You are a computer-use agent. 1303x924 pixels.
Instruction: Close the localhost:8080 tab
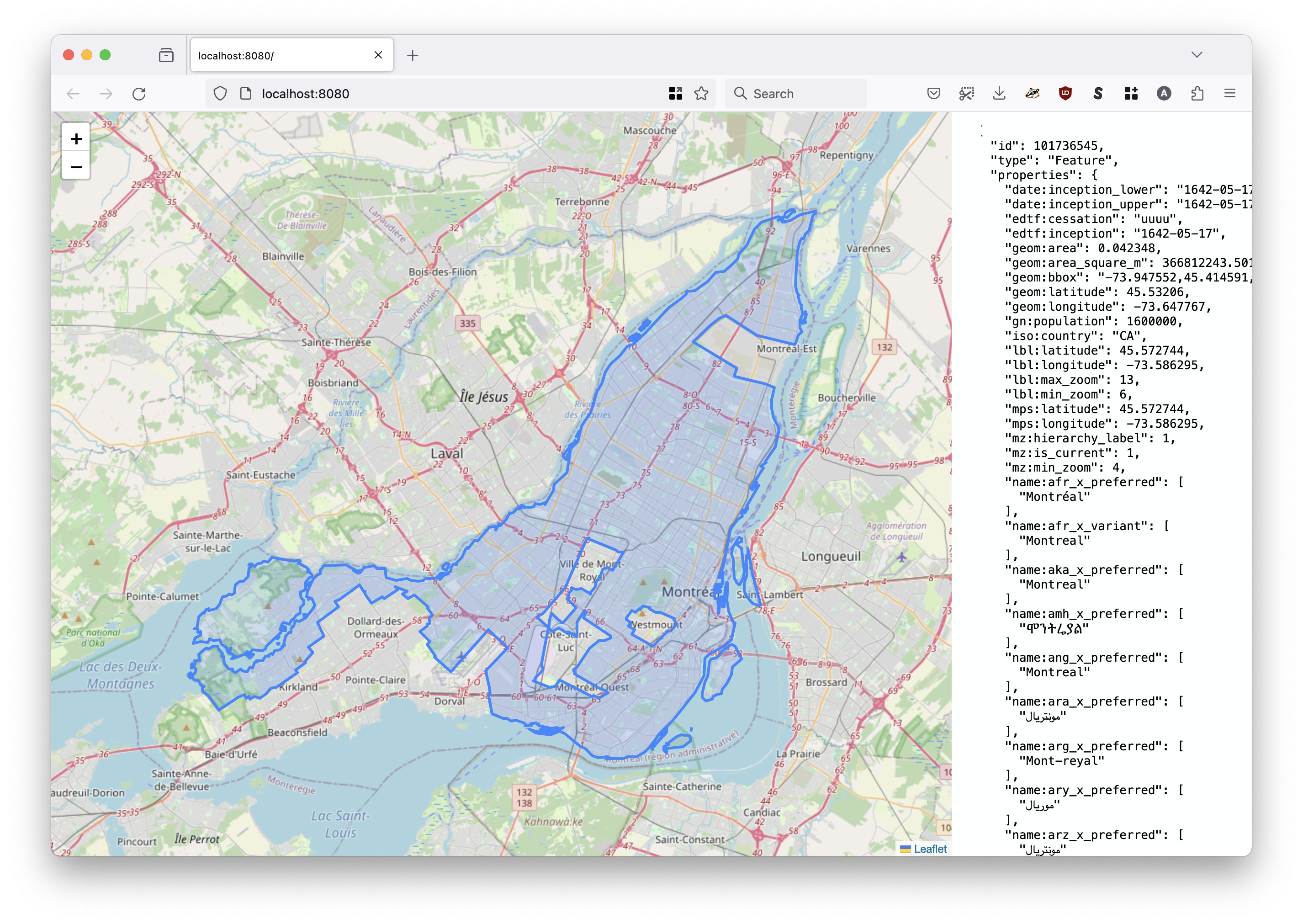[x=378, y=55]
